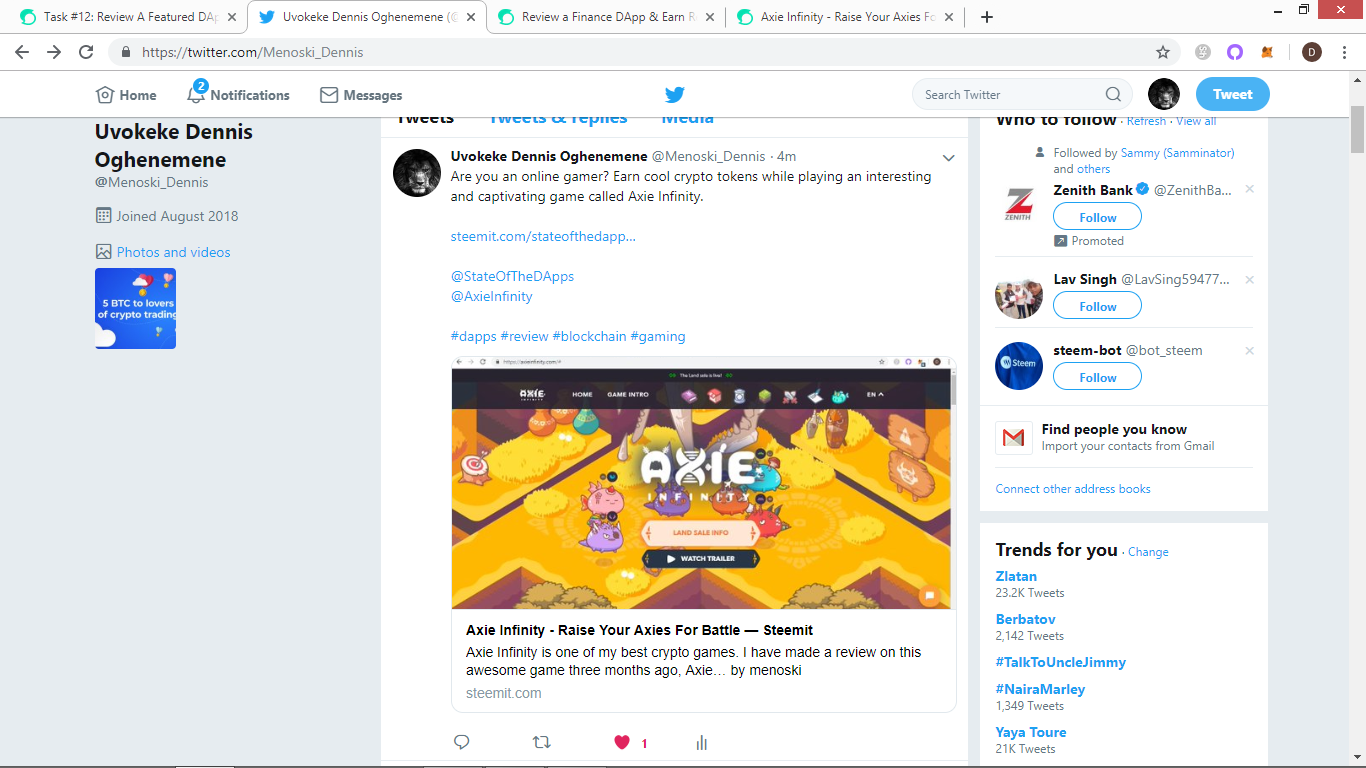Open Notifications
The height and width of the screenshot is (768, 1366).
(x=238, y=95)
